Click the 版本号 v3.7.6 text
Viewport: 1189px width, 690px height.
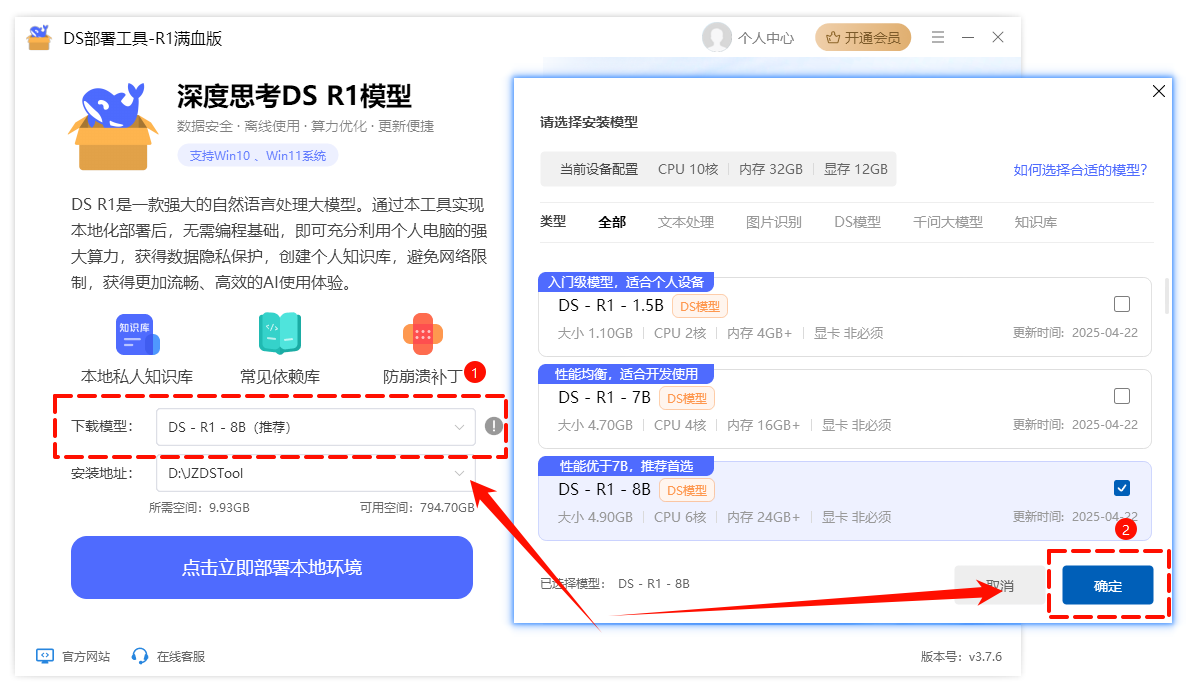pyautogui.click(x=962, y=657)
